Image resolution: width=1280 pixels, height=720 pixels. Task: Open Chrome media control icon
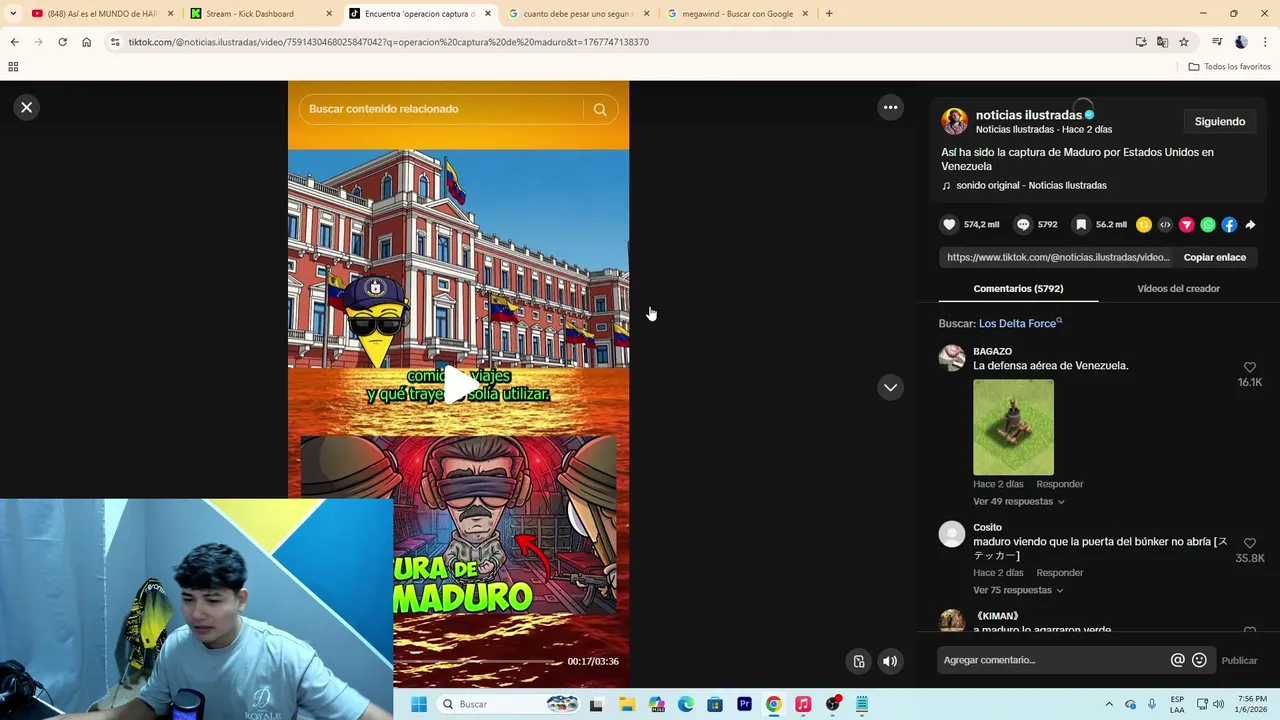(x=1217, y=42)
